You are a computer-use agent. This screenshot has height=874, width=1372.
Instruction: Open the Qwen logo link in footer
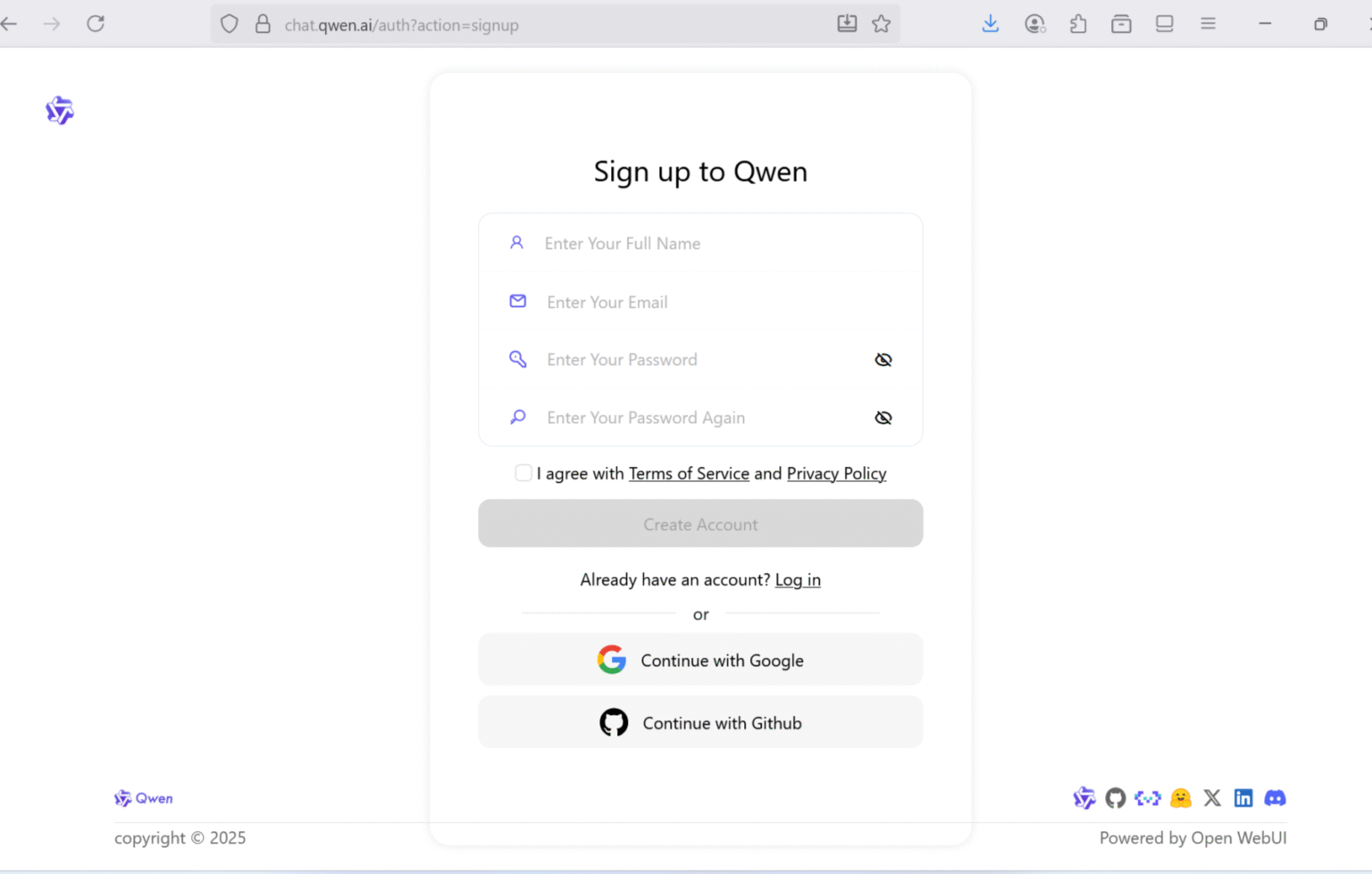[x=143, y=798]
